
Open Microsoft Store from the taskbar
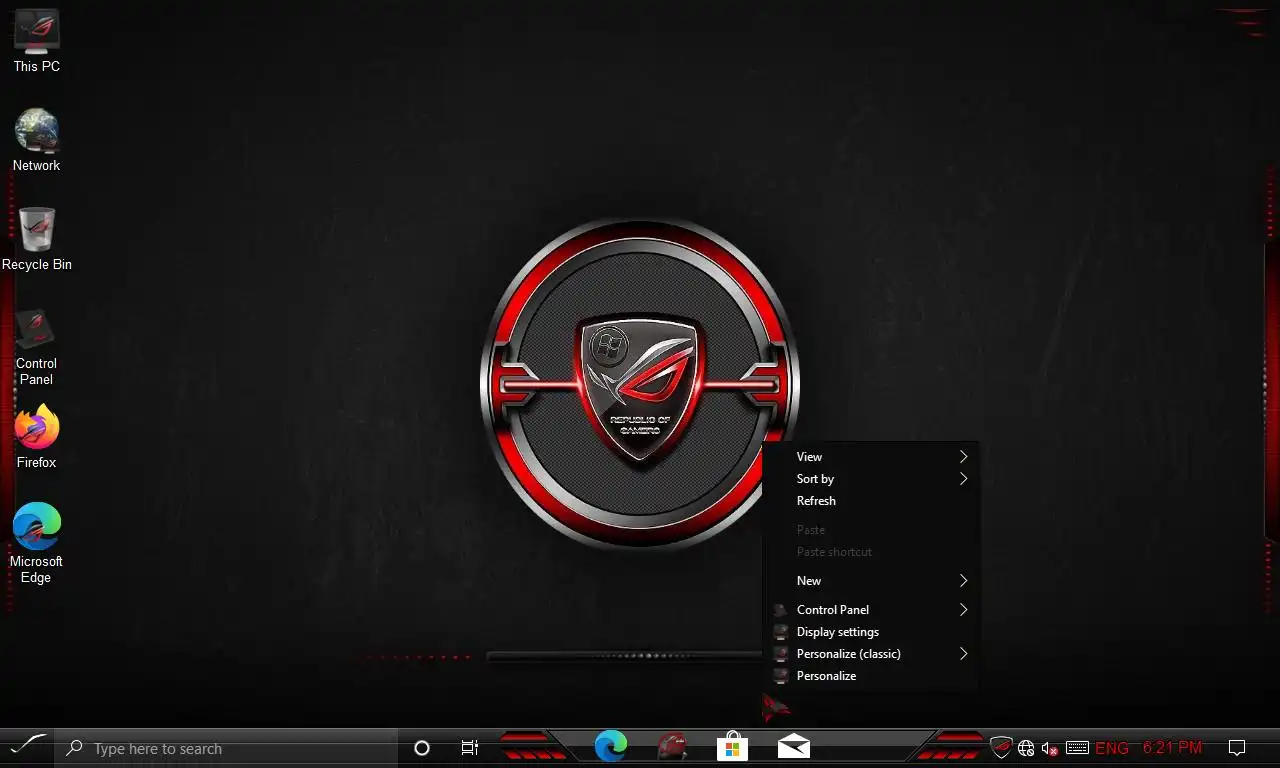732,746
